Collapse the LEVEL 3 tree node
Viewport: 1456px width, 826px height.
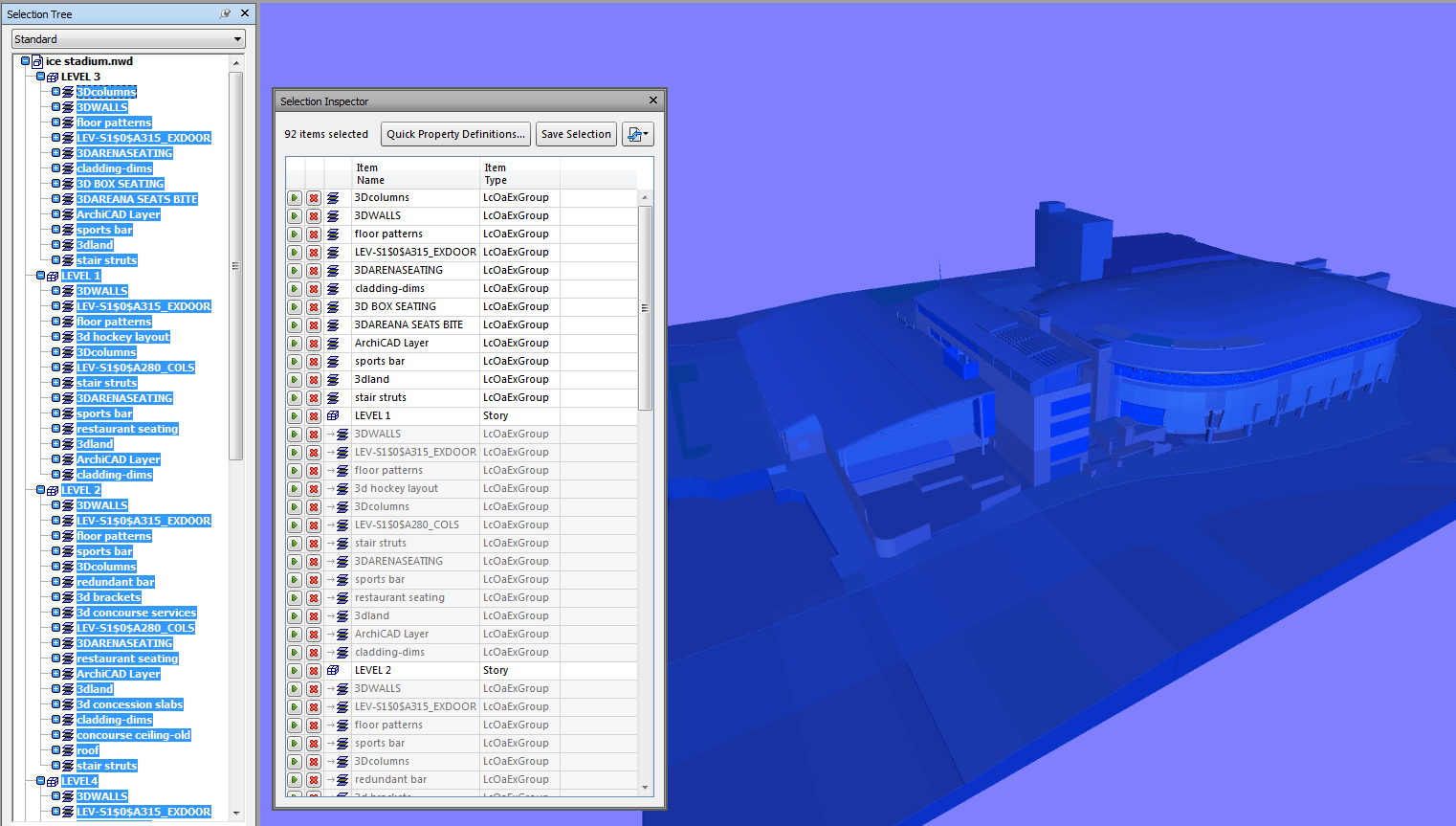[x=40, y=77]
